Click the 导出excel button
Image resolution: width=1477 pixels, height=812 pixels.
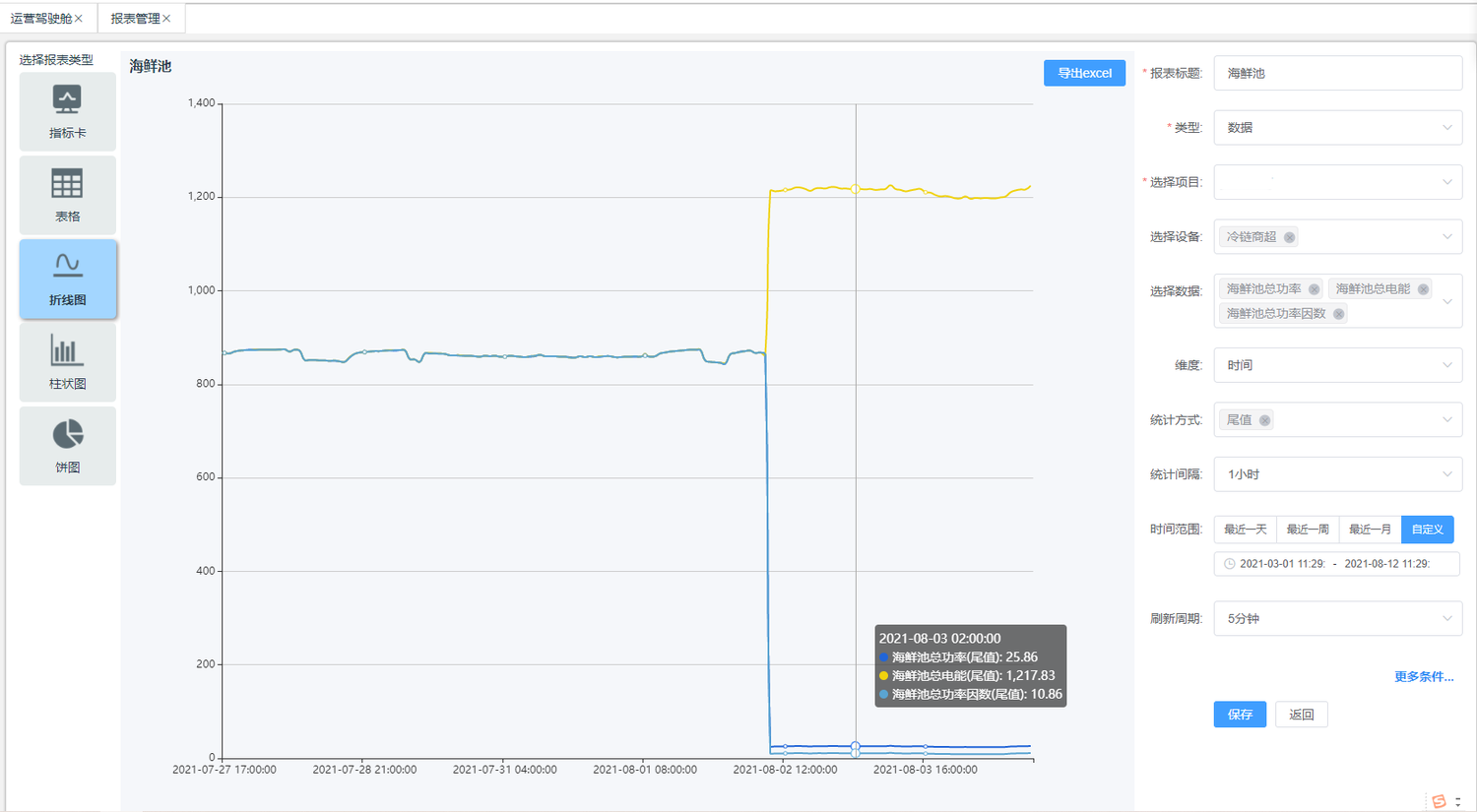(1084, 73)
